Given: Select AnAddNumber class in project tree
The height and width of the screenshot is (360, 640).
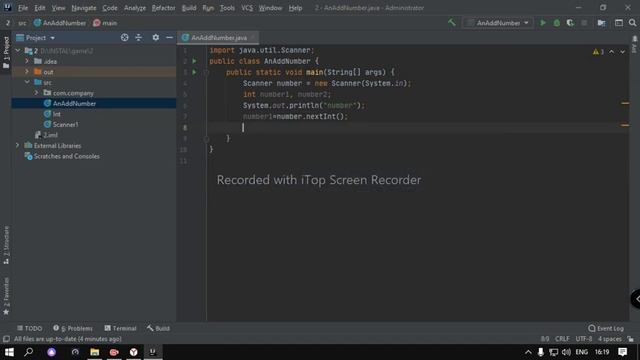Looking at the screenshot, I should point(74,103).
